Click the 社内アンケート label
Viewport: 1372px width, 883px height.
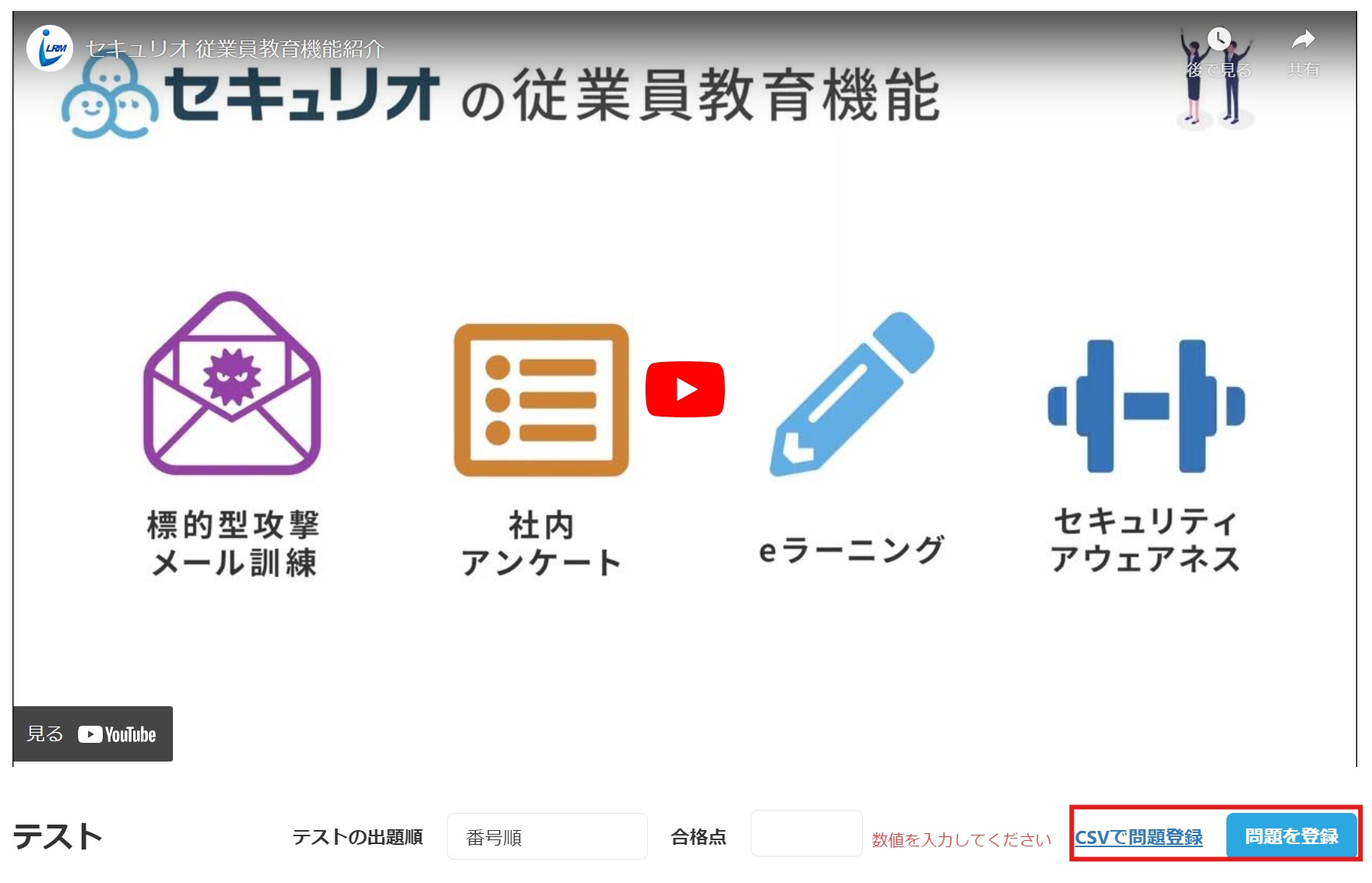pos(541,544)
